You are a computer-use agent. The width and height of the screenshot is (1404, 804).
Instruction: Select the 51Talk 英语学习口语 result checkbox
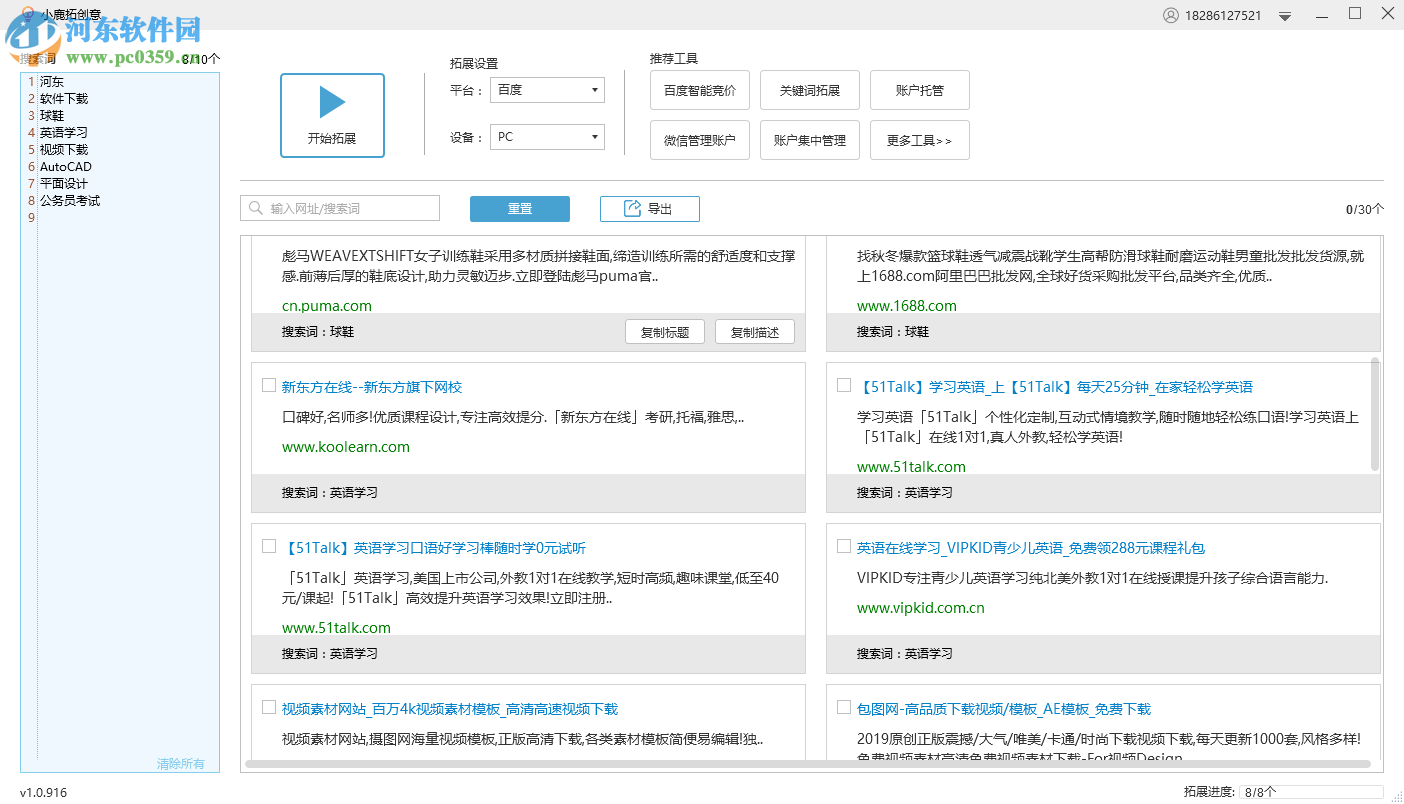coord(268,546)
